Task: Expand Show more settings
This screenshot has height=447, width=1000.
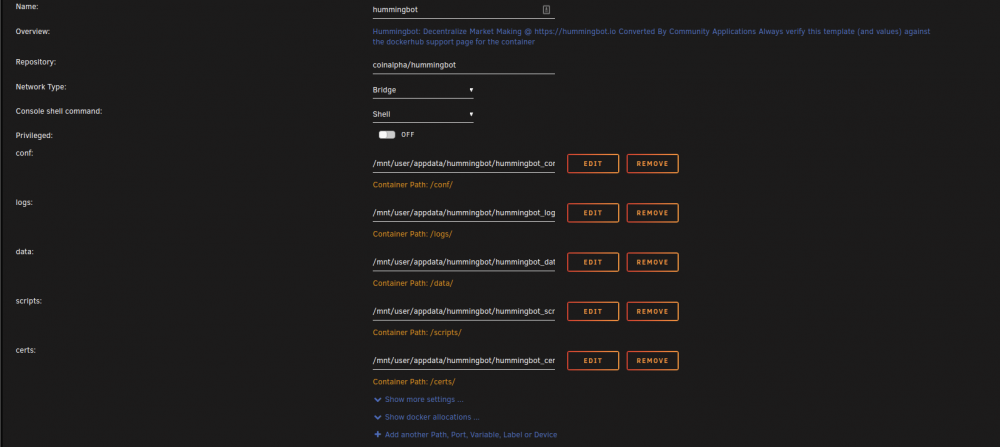Action: coord(424,400)
